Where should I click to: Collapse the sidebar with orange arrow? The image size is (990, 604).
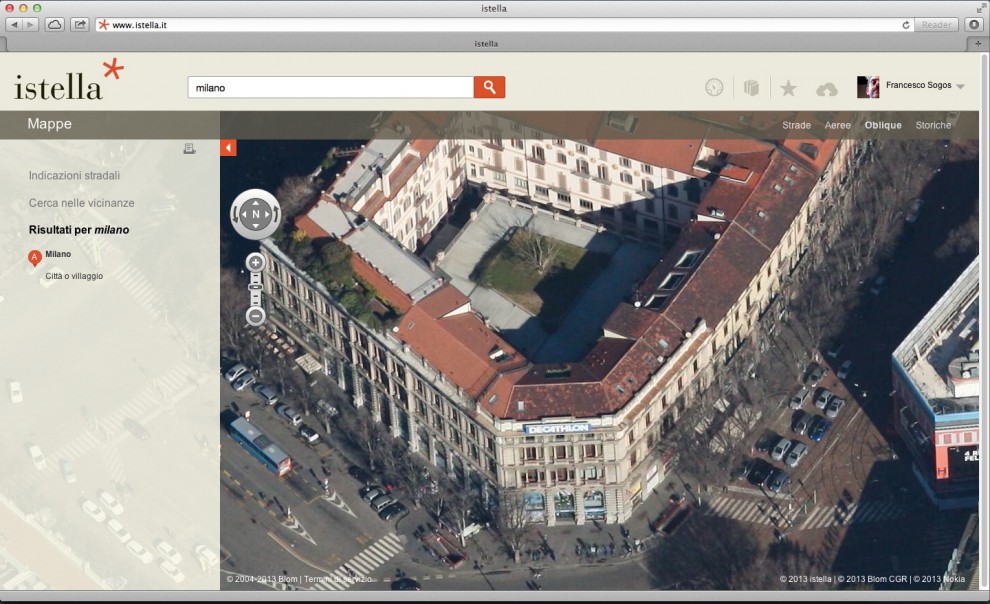click(x=228, y=148)
